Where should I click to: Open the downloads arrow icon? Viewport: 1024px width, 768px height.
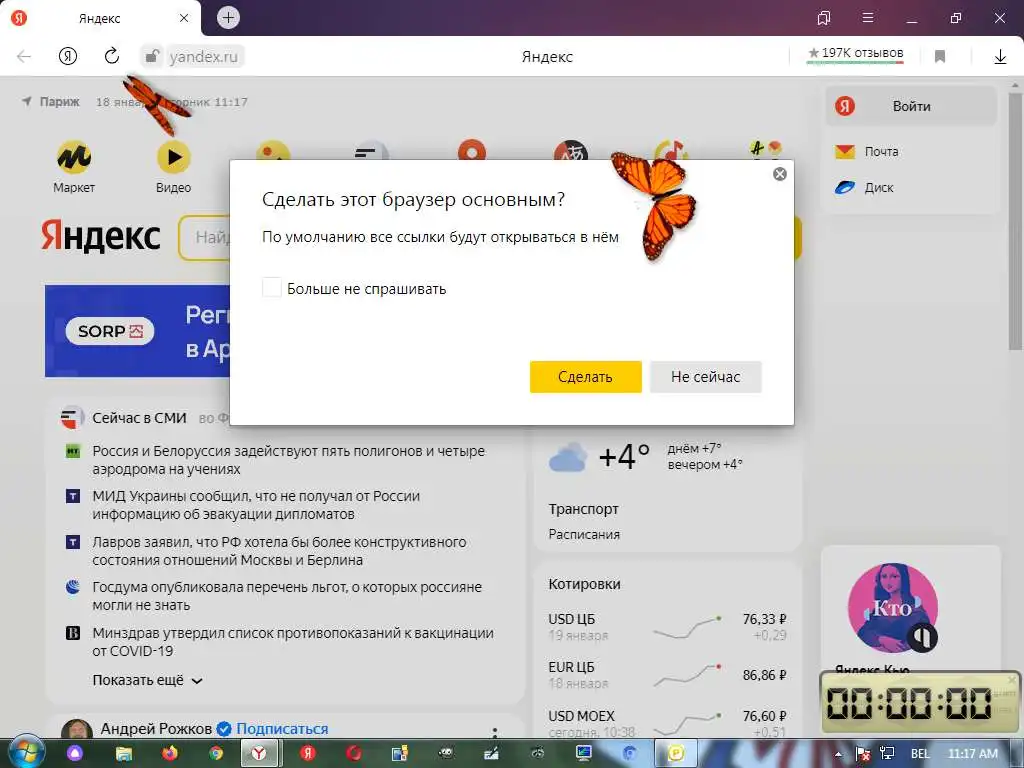click(x=1000, y=57)
